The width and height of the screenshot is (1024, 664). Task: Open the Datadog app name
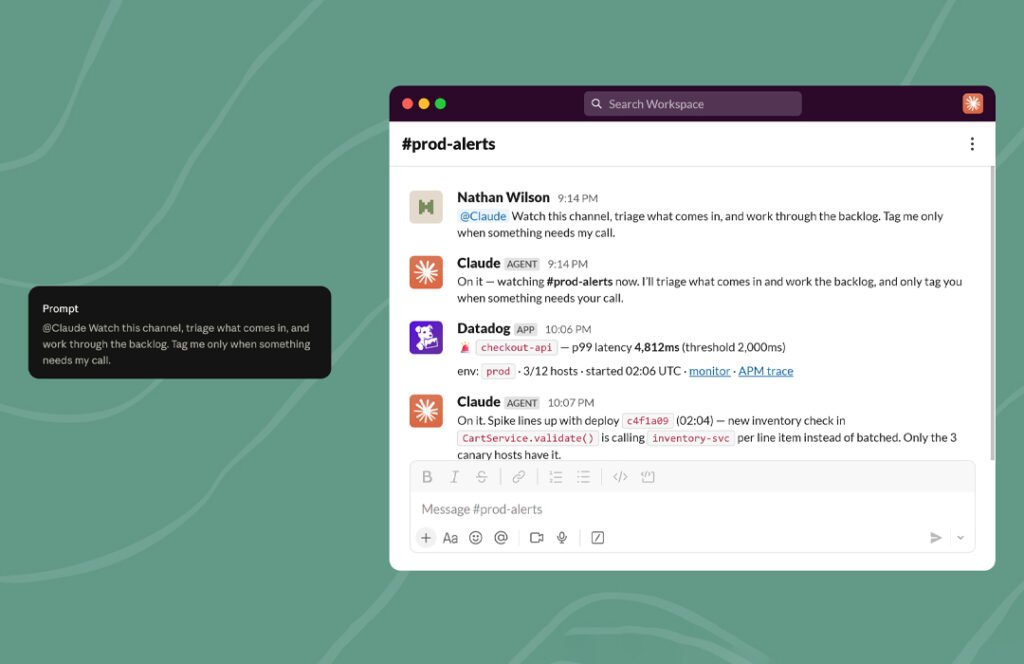[x=483, y=328]
